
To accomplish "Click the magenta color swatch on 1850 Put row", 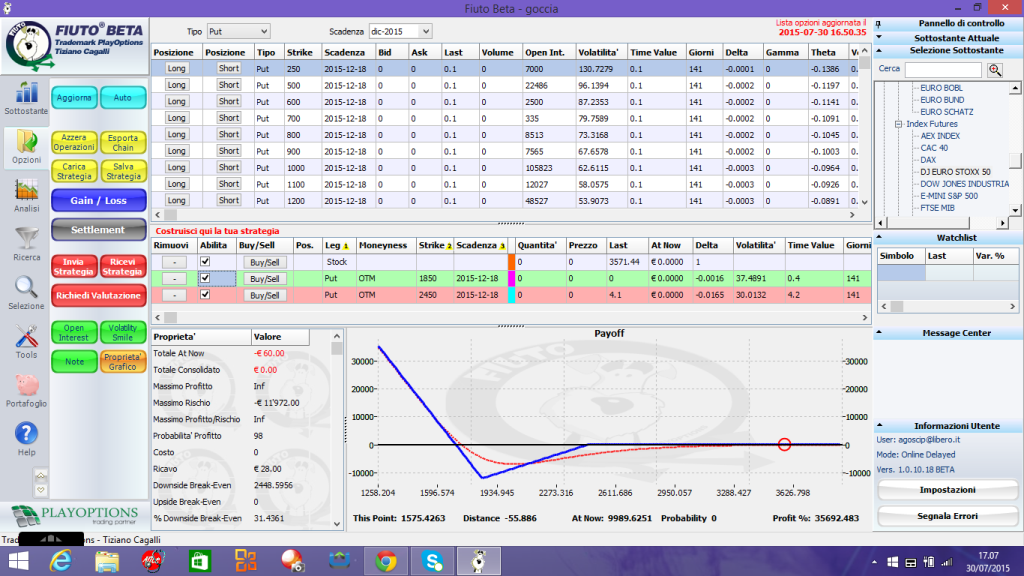I will (511, 278).
